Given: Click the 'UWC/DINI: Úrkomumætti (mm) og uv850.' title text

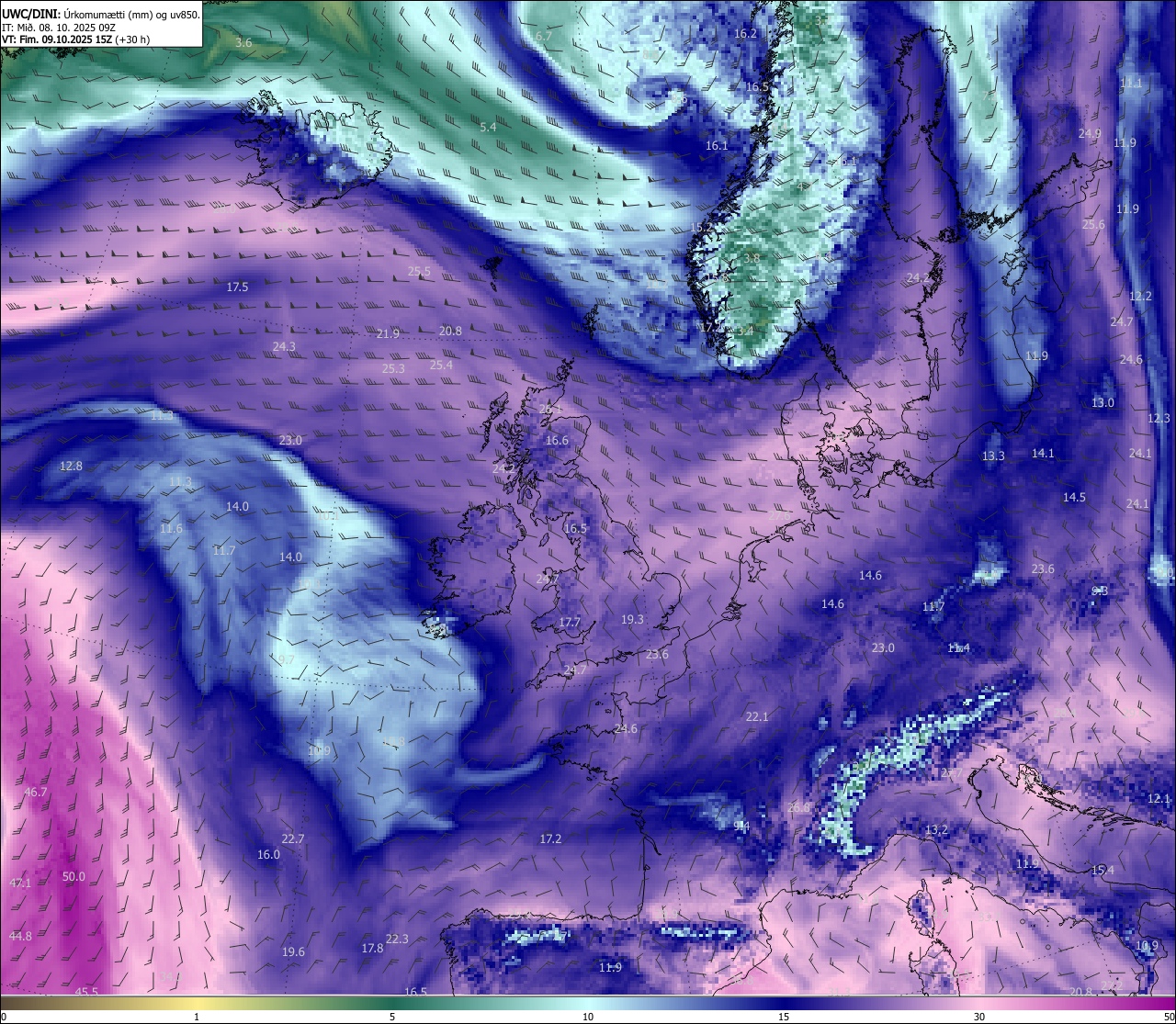Looking at the screenshot, I should coord(101,14).
